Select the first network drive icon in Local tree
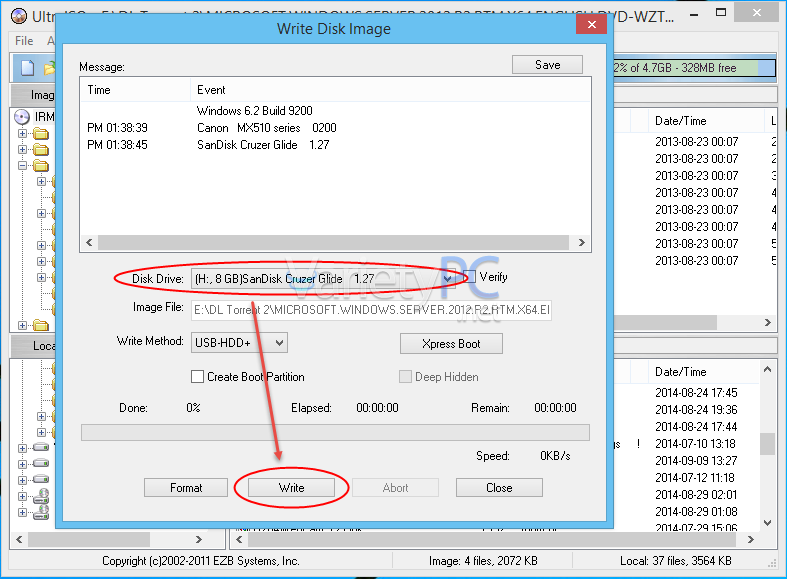 41,496
